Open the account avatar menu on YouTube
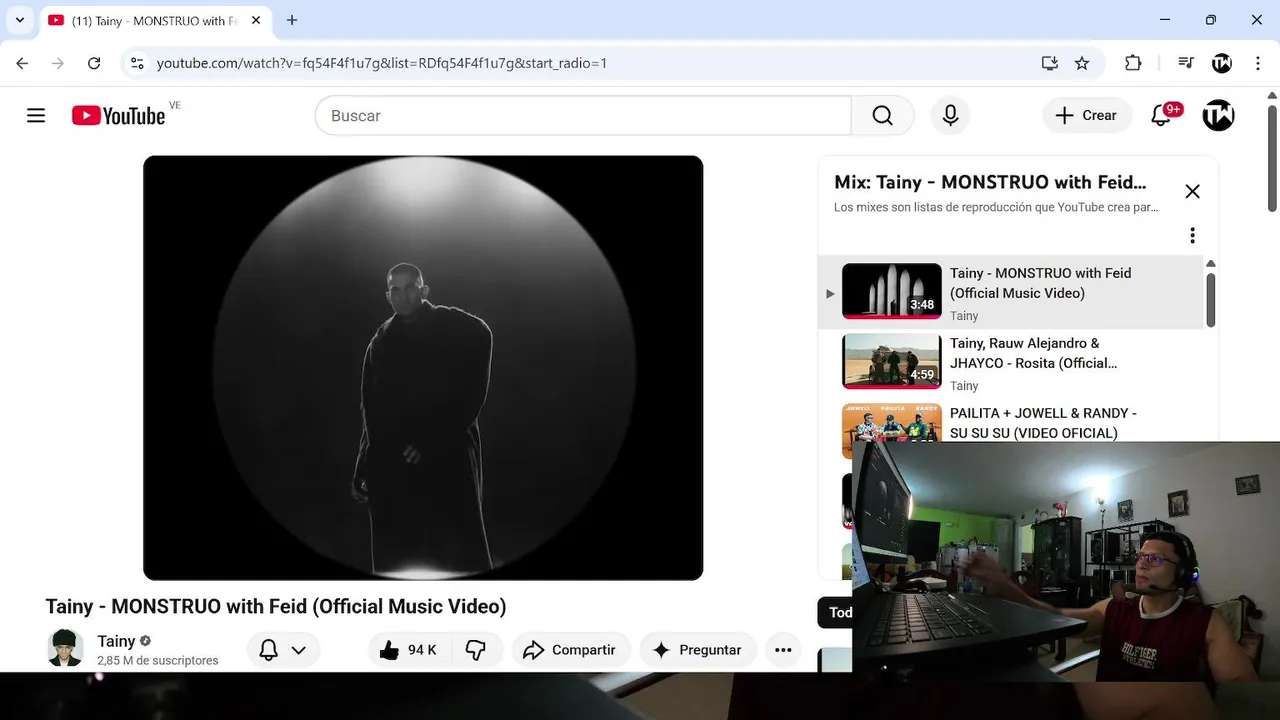Screen dimensions: 1280x720 (x=1218, y=116)
